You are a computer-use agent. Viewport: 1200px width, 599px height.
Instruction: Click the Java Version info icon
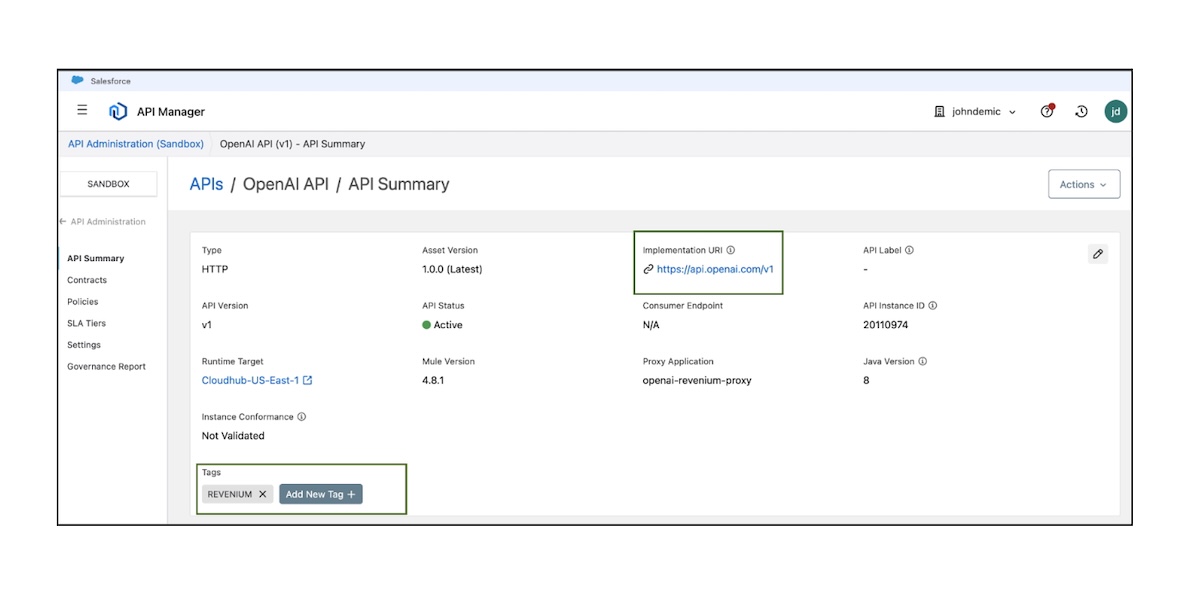(x=922, y=361)
